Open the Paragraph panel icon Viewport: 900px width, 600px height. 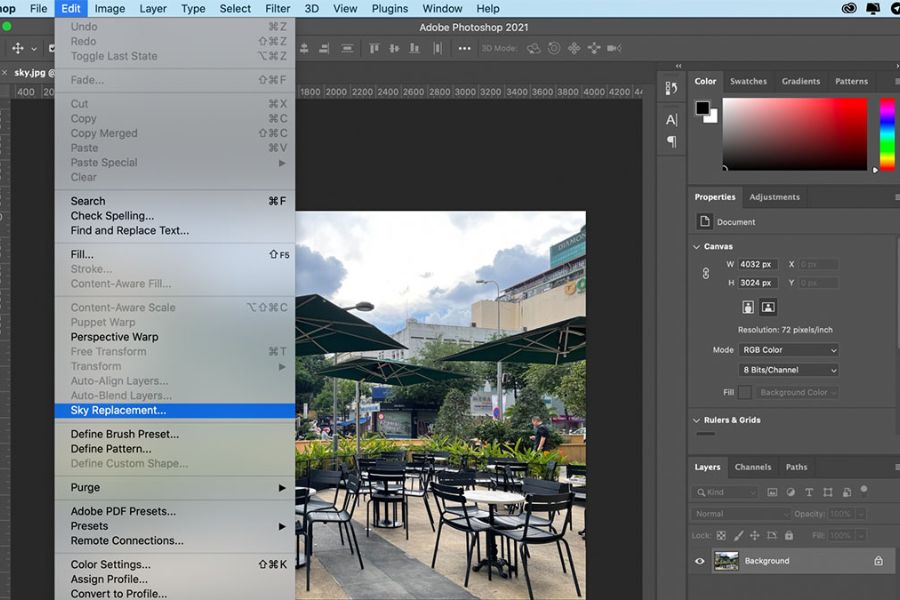[672, 141]
